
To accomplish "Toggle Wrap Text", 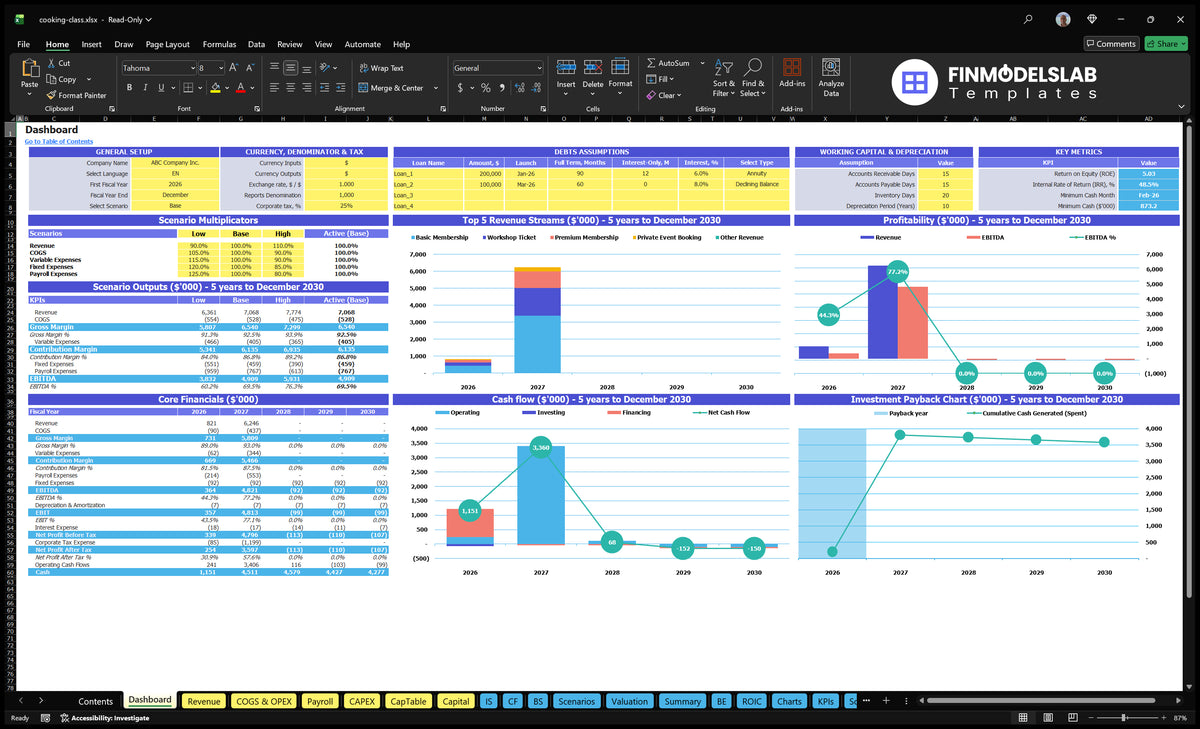I will (x=381, y=68).
